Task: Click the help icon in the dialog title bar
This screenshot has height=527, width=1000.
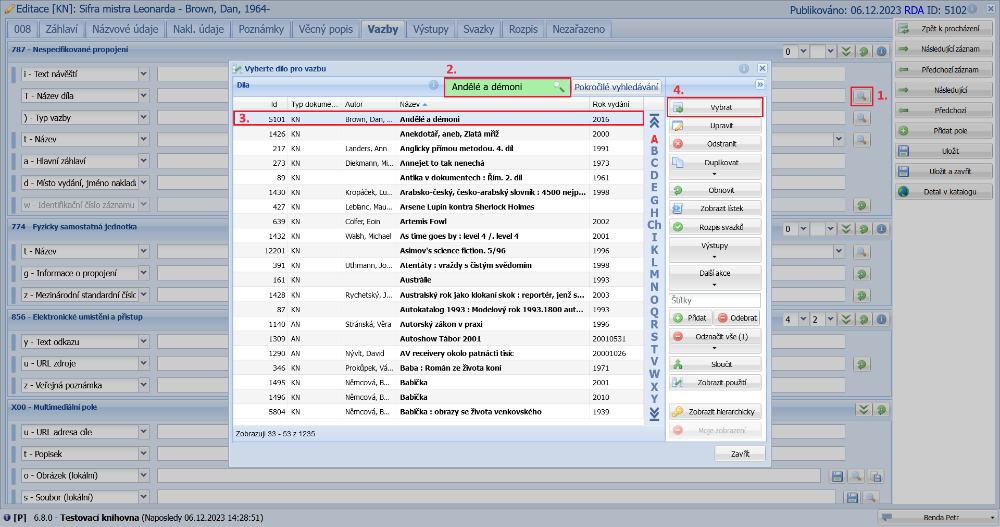Action: tap(744, 69)
